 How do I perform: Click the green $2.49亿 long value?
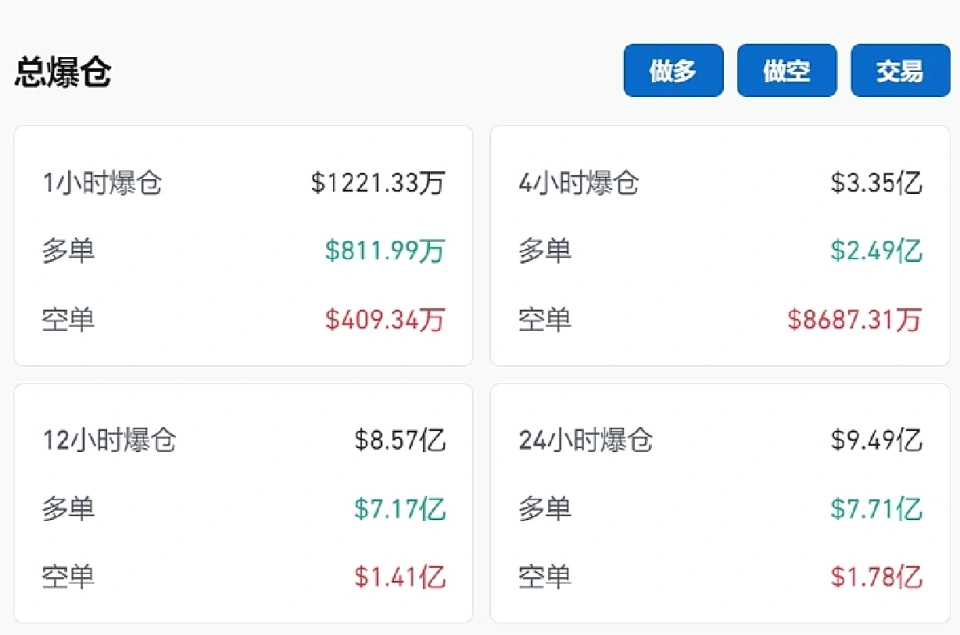pos(876,251)
